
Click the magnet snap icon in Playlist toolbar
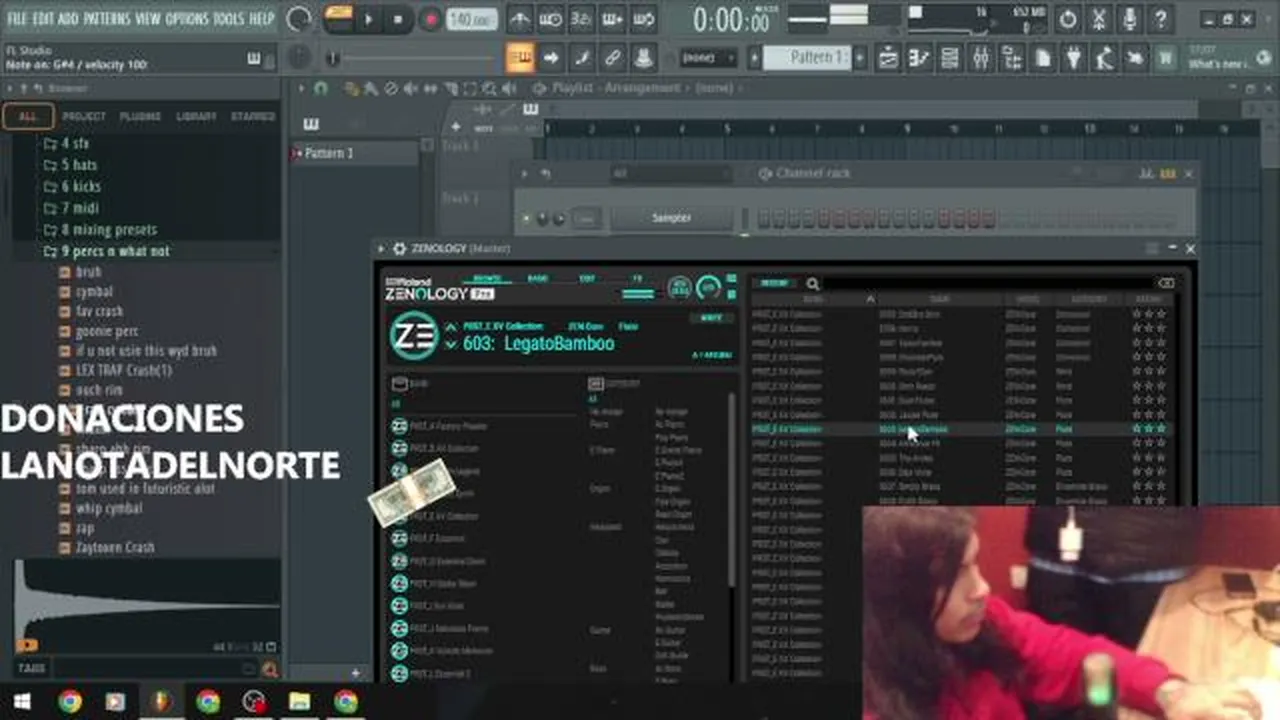320,88
